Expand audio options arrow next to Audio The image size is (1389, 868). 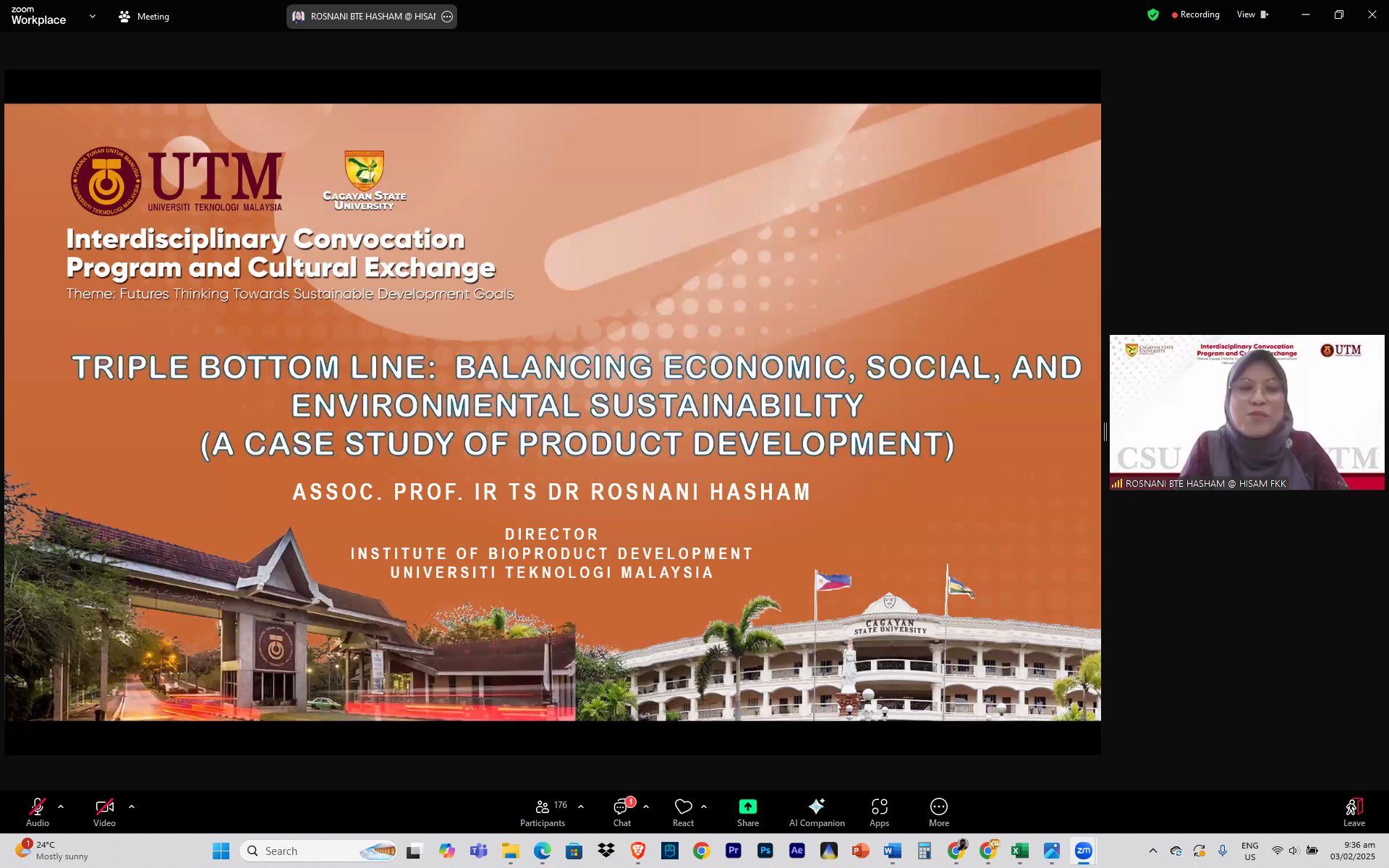click(61, 807)
